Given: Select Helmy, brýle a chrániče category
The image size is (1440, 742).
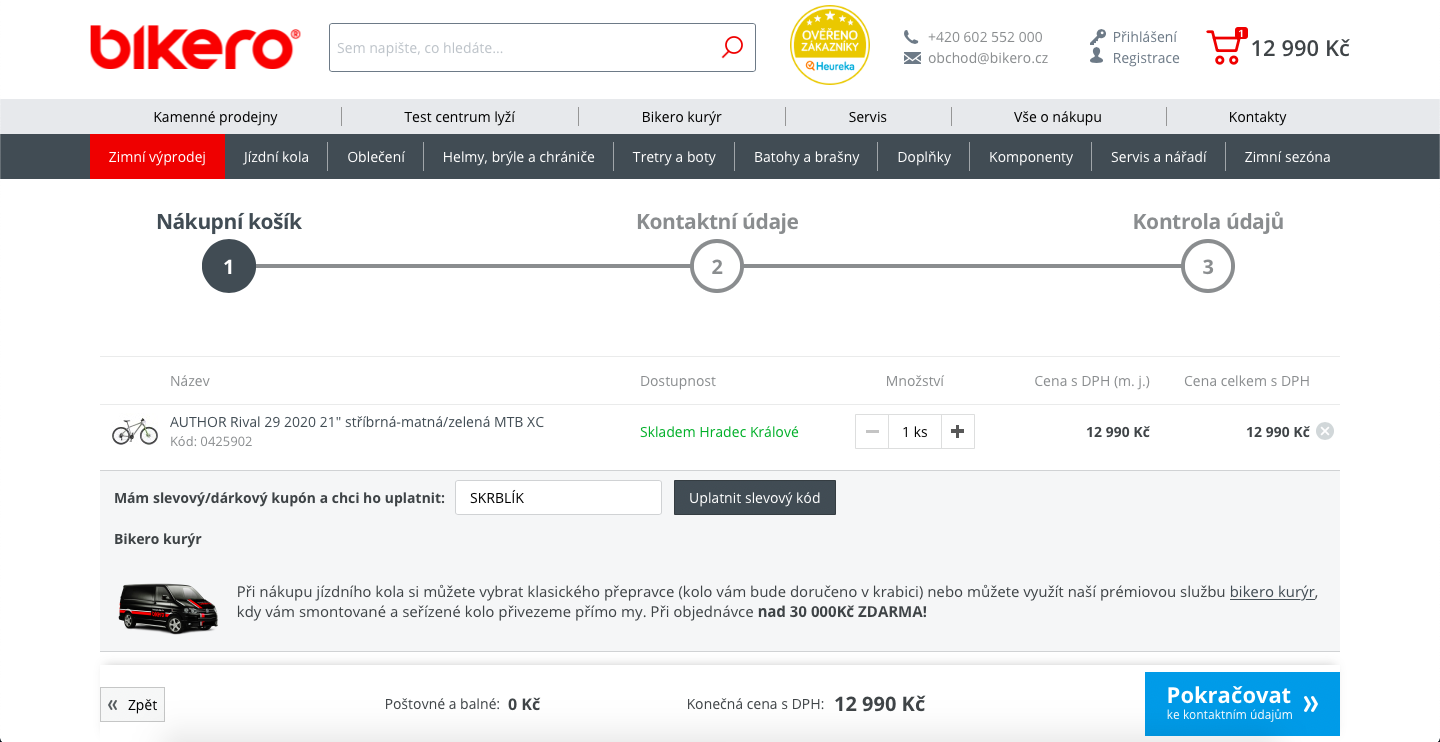Looking at the screenshot, I should [x=519, y=157].
